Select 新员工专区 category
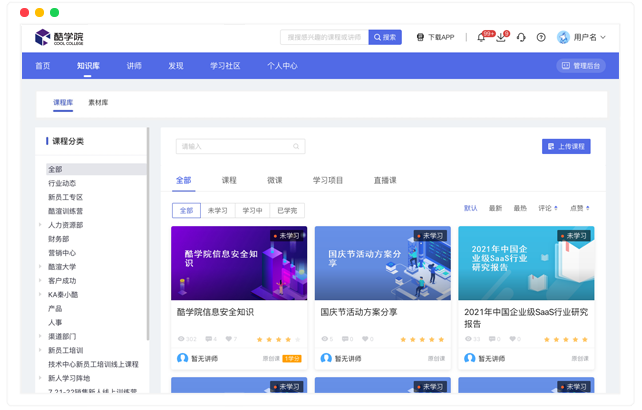Image resolution: width=642 pixels, height=410 pixels. (x=66, y=197)
